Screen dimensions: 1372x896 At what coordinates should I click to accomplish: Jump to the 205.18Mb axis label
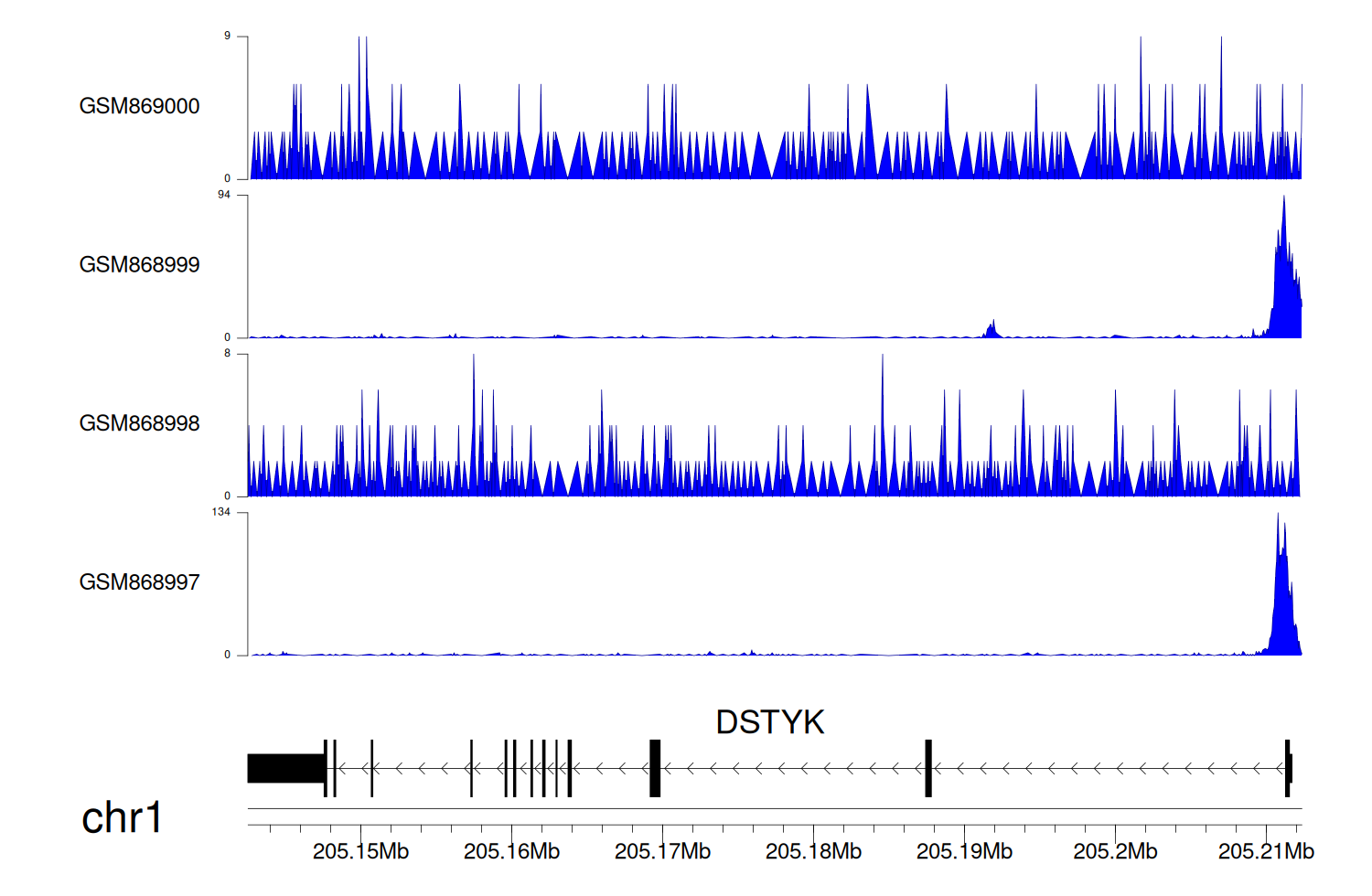point(813,851)
